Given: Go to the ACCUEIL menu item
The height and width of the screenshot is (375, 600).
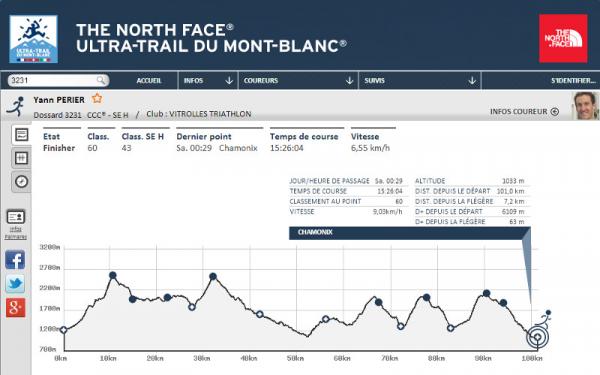Looking at the screenshot, I should [x=149, y=81].
